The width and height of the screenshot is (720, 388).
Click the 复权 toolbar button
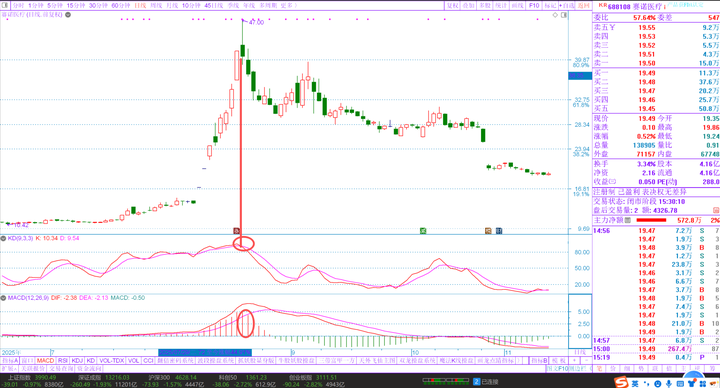tap(453, 6)
